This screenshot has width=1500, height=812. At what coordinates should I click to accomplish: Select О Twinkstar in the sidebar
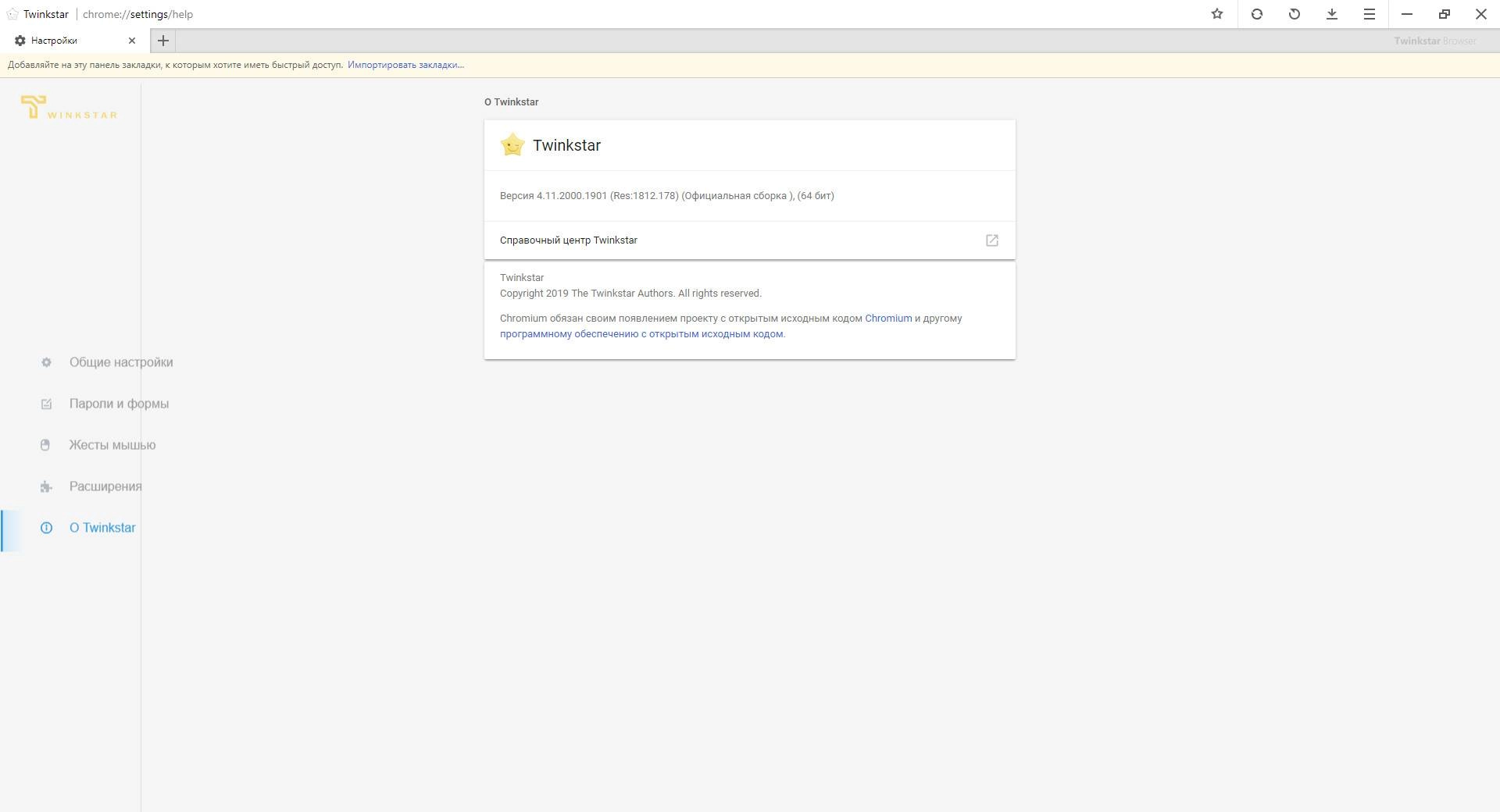[102, 528]
